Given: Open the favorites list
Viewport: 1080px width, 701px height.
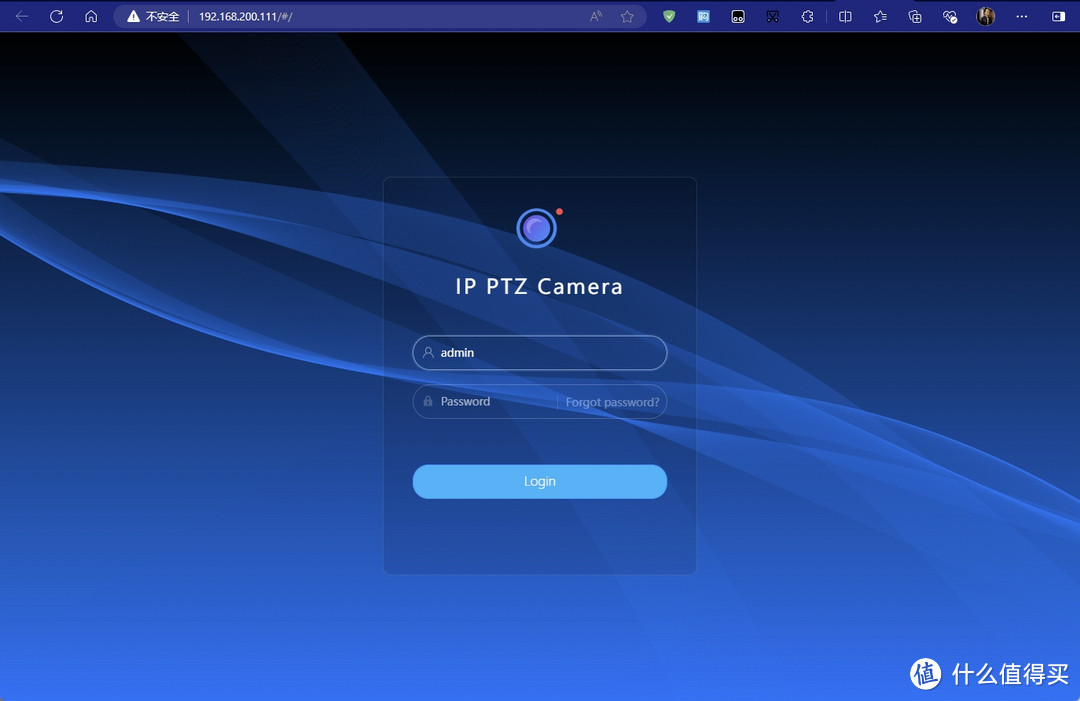Looking at the screenshot, I should point(880,16).
